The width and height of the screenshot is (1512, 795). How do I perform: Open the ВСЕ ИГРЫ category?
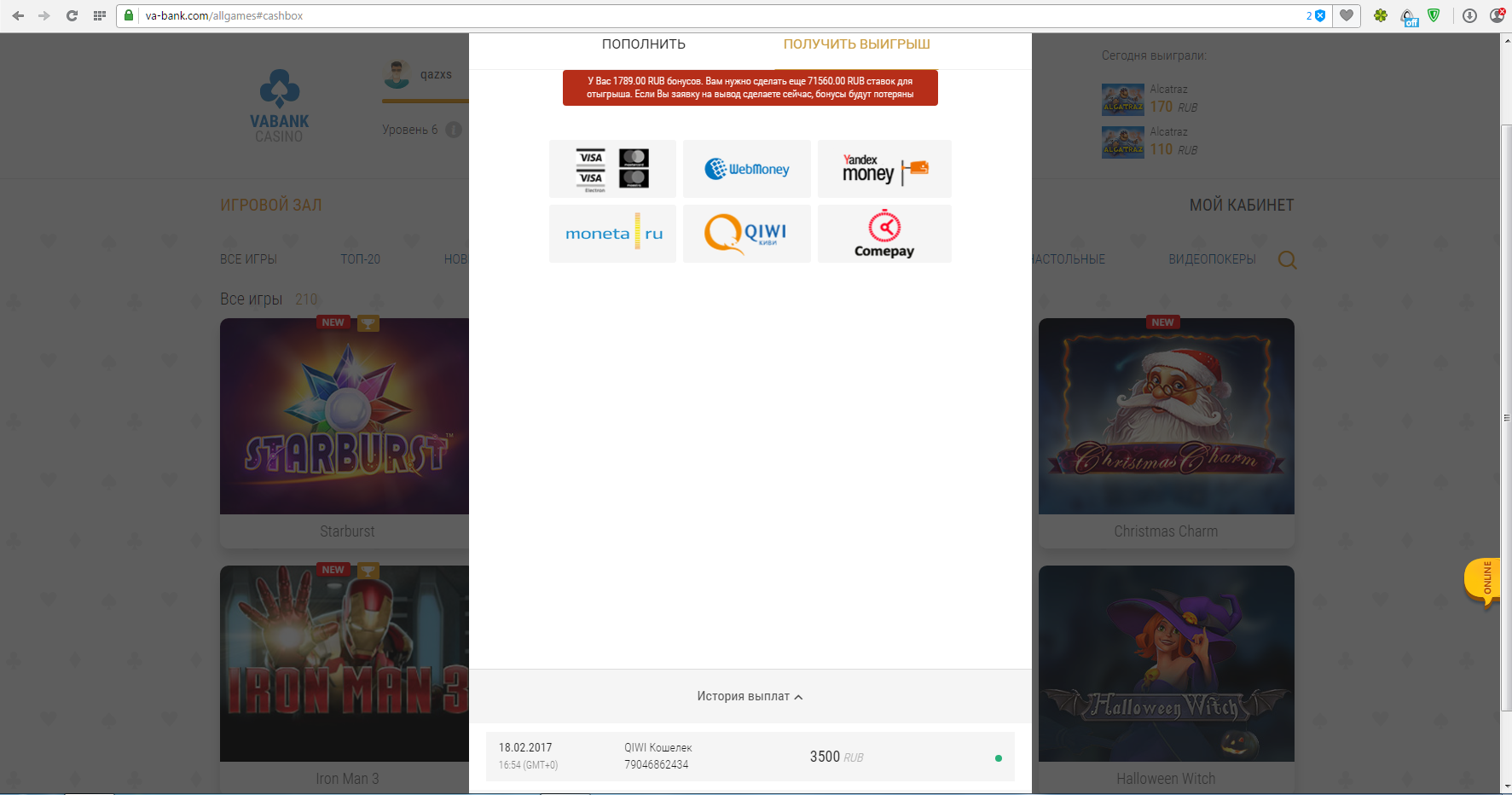(x=248, y=259)
